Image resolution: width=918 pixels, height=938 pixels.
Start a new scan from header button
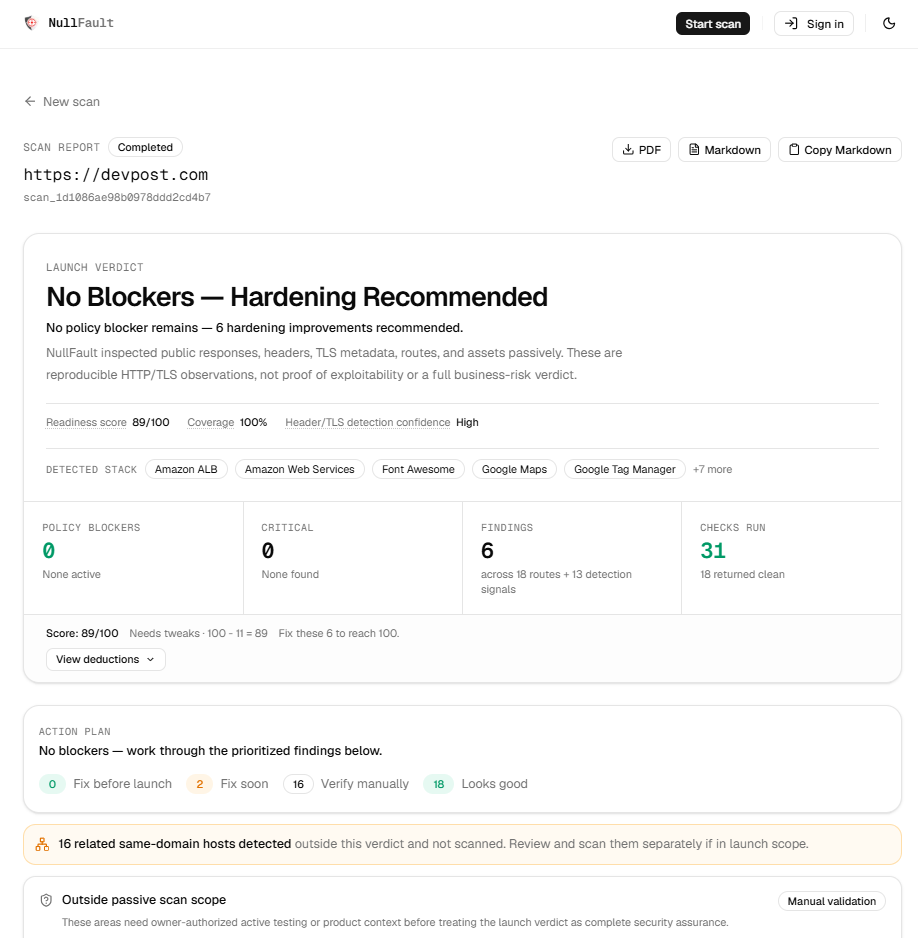(713, 24)
